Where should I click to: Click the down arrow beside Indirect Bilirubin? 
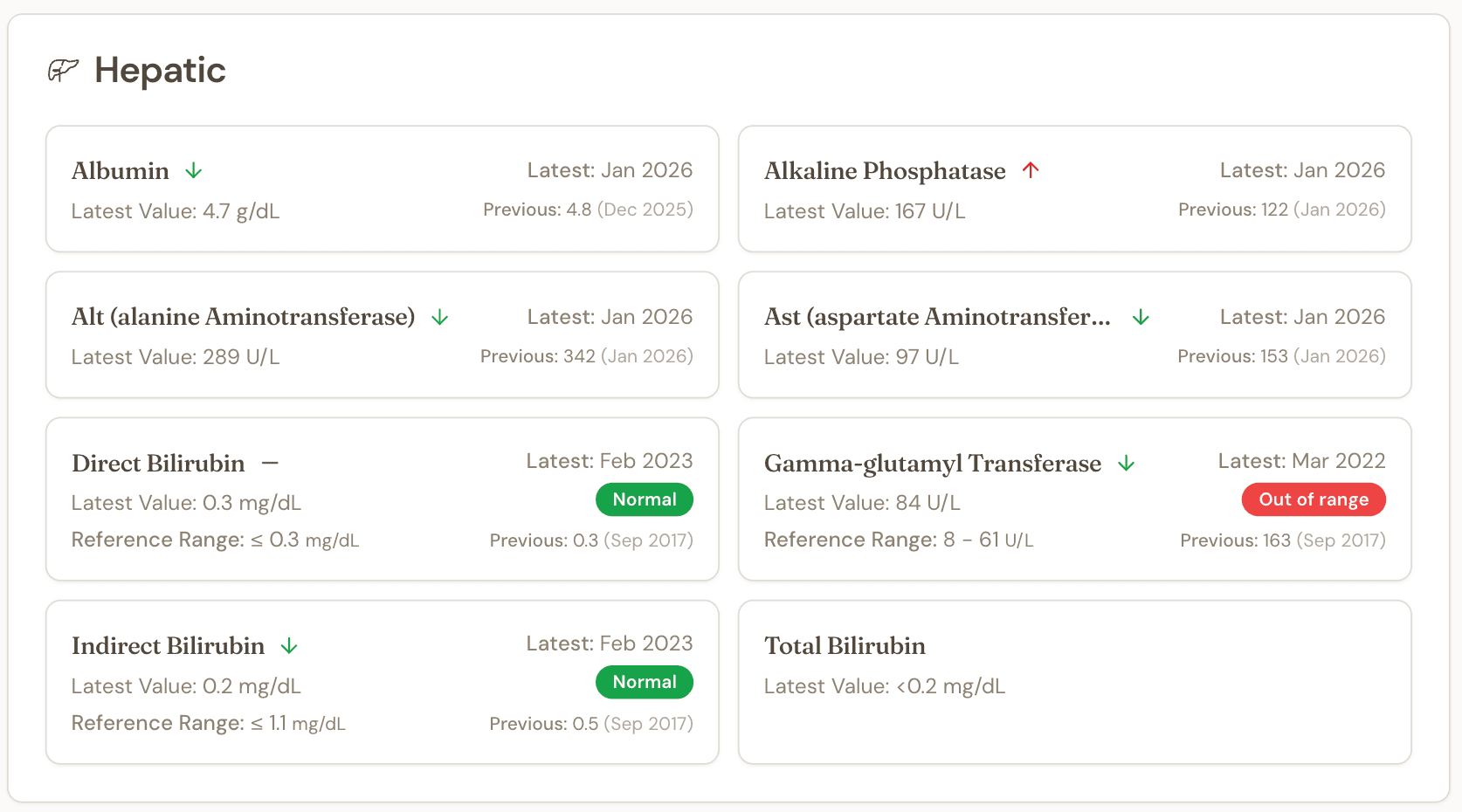click(289, 646)
